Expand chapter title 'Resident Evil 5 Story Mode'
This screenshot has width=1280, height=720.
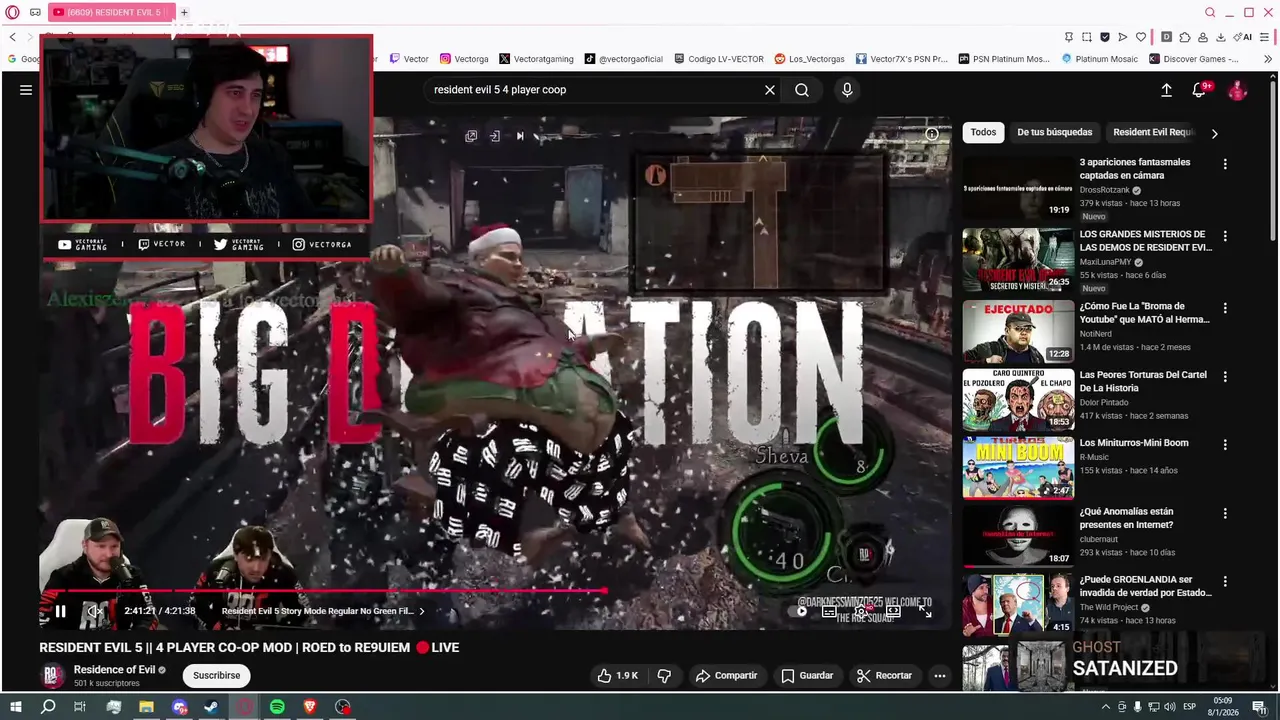tap(322, 611)
